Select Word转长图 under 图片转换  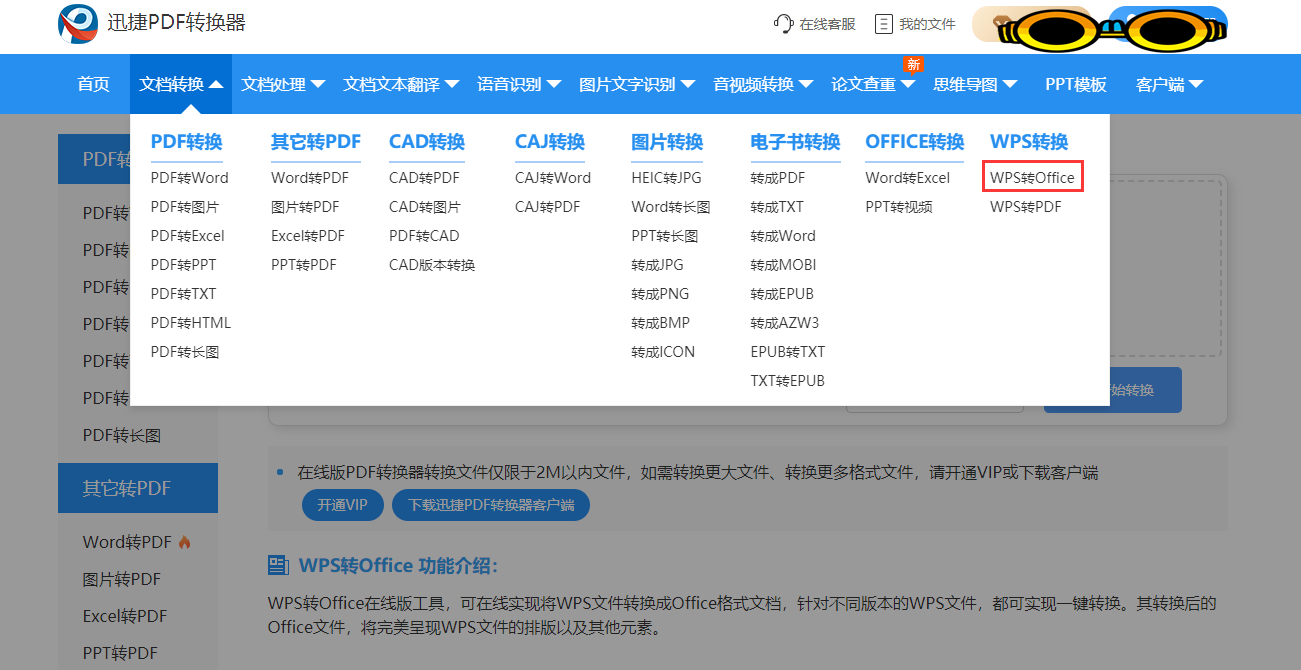671,207
